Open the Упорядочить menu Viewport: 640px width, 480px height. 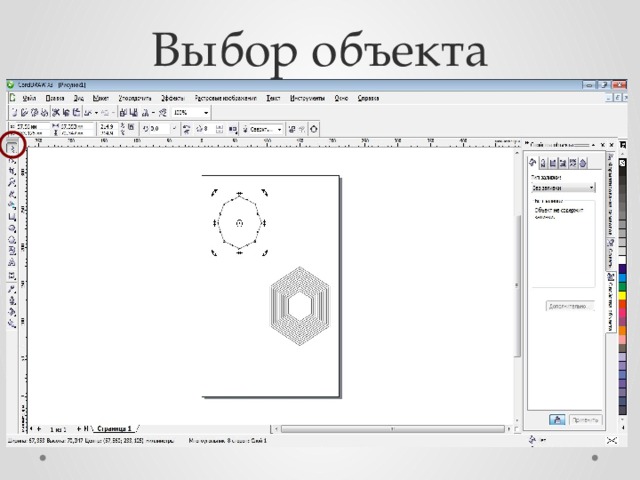pyautogui.click(x=135, y=98)
